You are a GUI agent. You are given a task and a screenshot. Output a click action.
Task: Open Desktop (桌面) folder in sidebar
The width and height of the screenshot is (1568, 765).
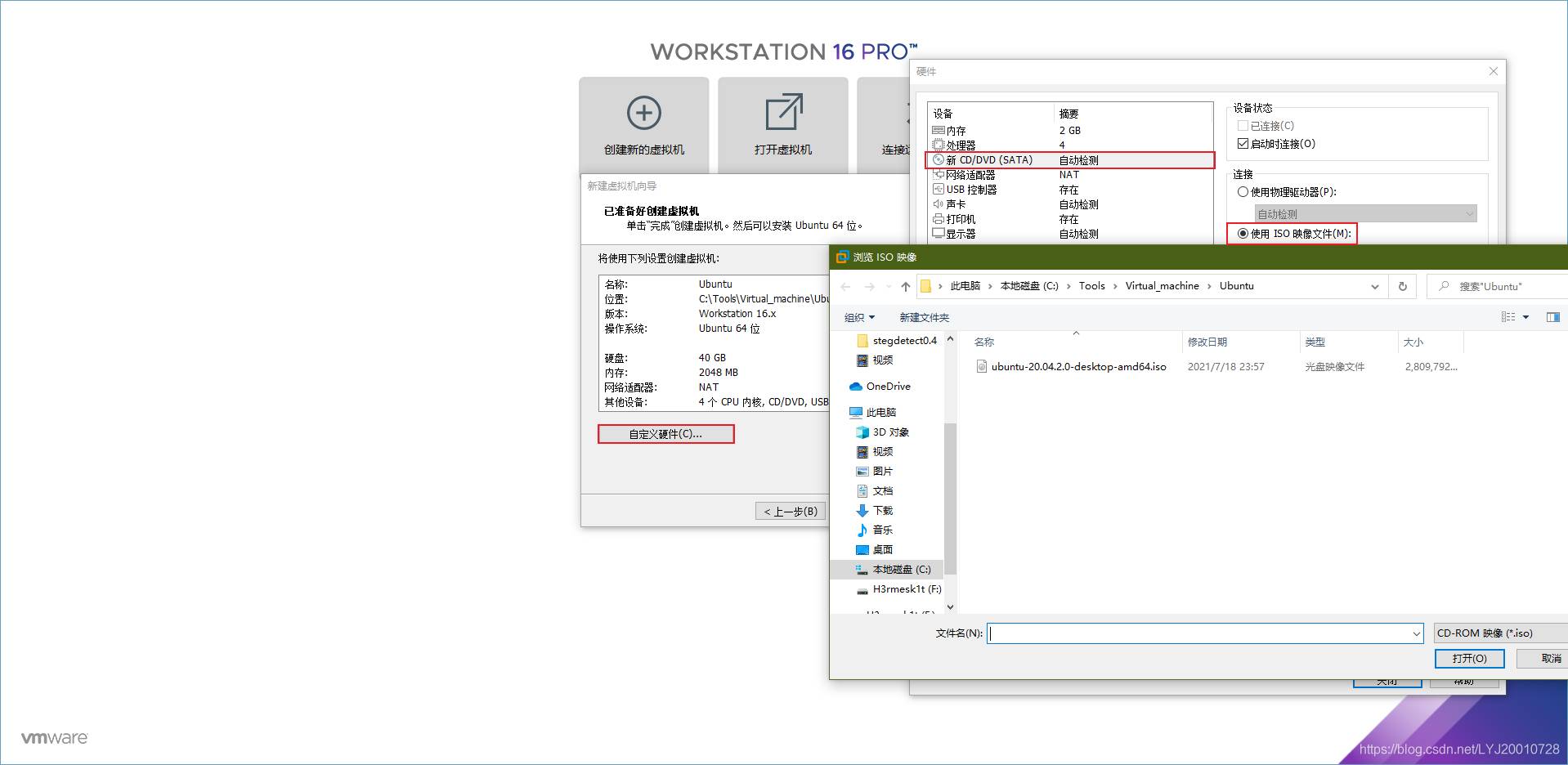(874, 549)
